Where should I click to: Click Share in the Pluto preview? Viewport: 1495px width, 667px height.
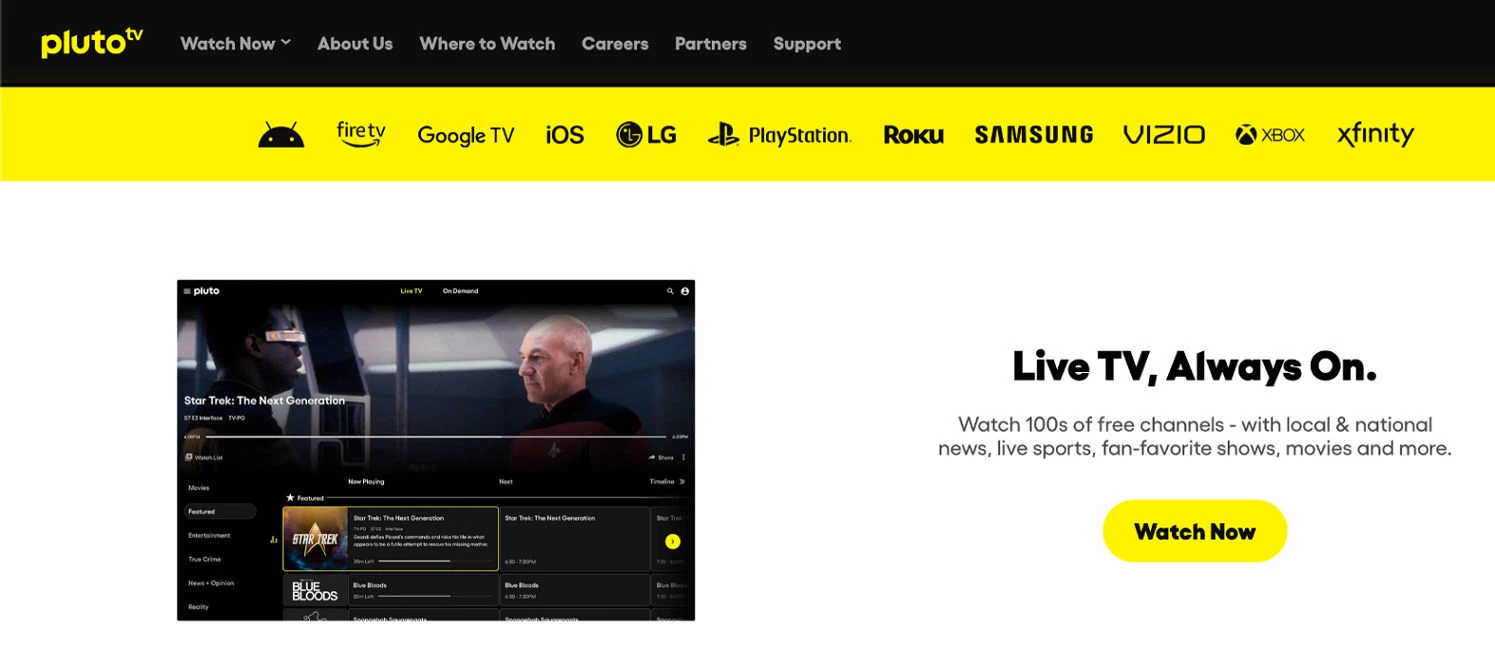point(661,457)
